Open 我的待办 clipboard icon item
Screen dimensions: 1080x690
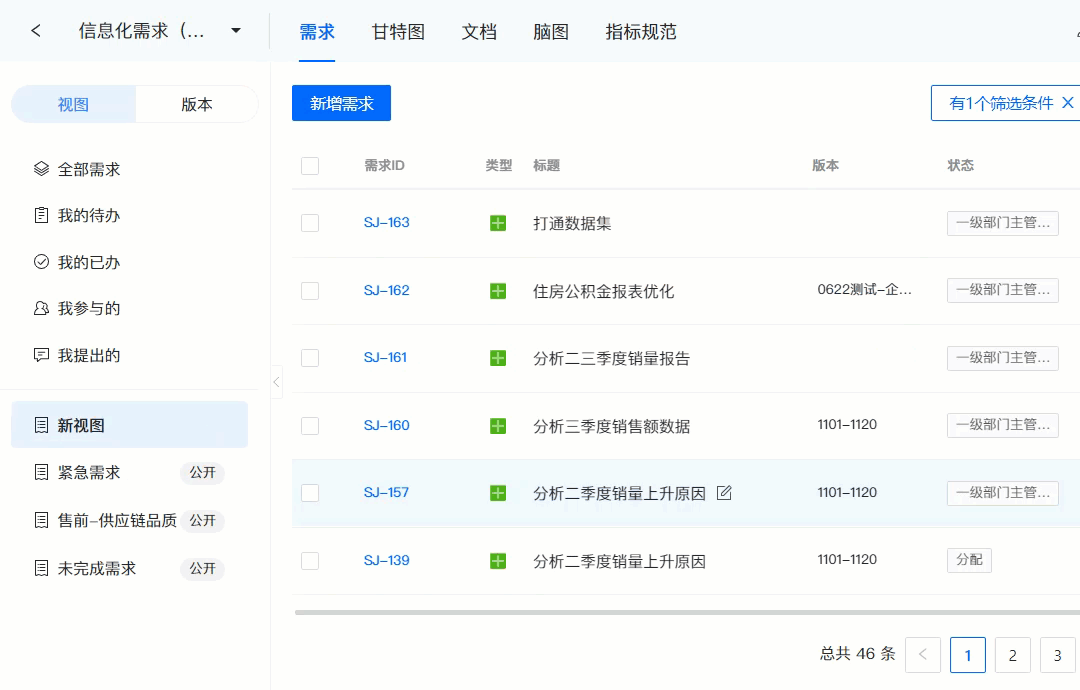pyautogui.click(x=41, y=215)
